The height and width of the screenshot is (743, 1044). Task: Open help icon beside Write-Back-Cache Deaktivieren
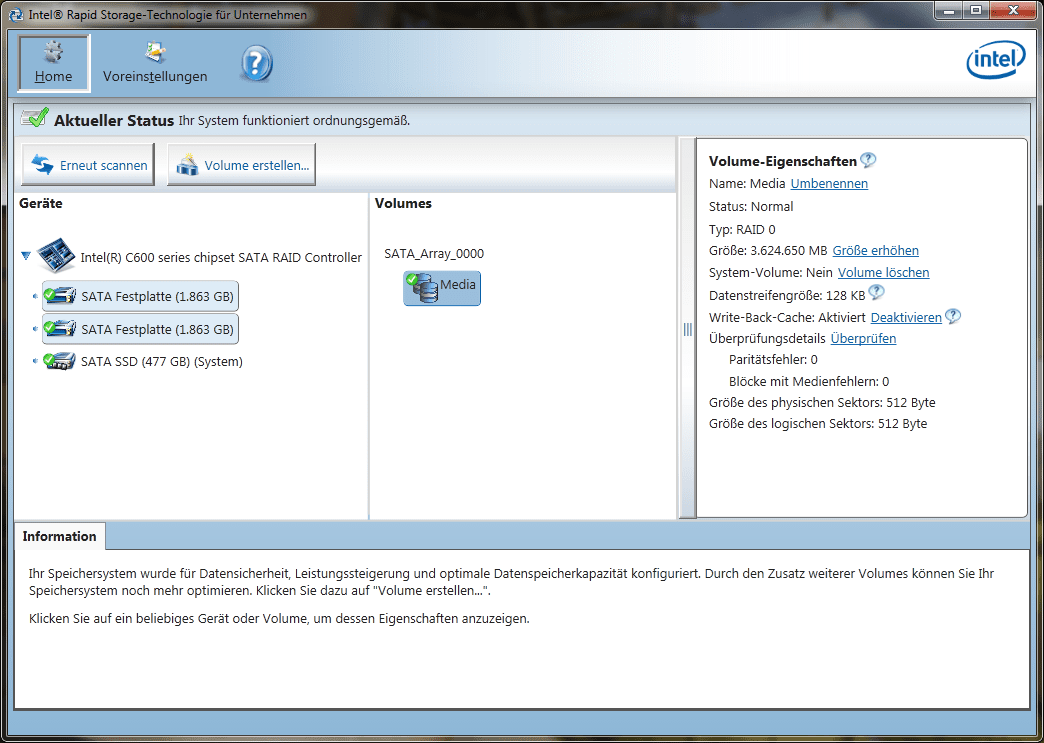click(x=953, y=316)
